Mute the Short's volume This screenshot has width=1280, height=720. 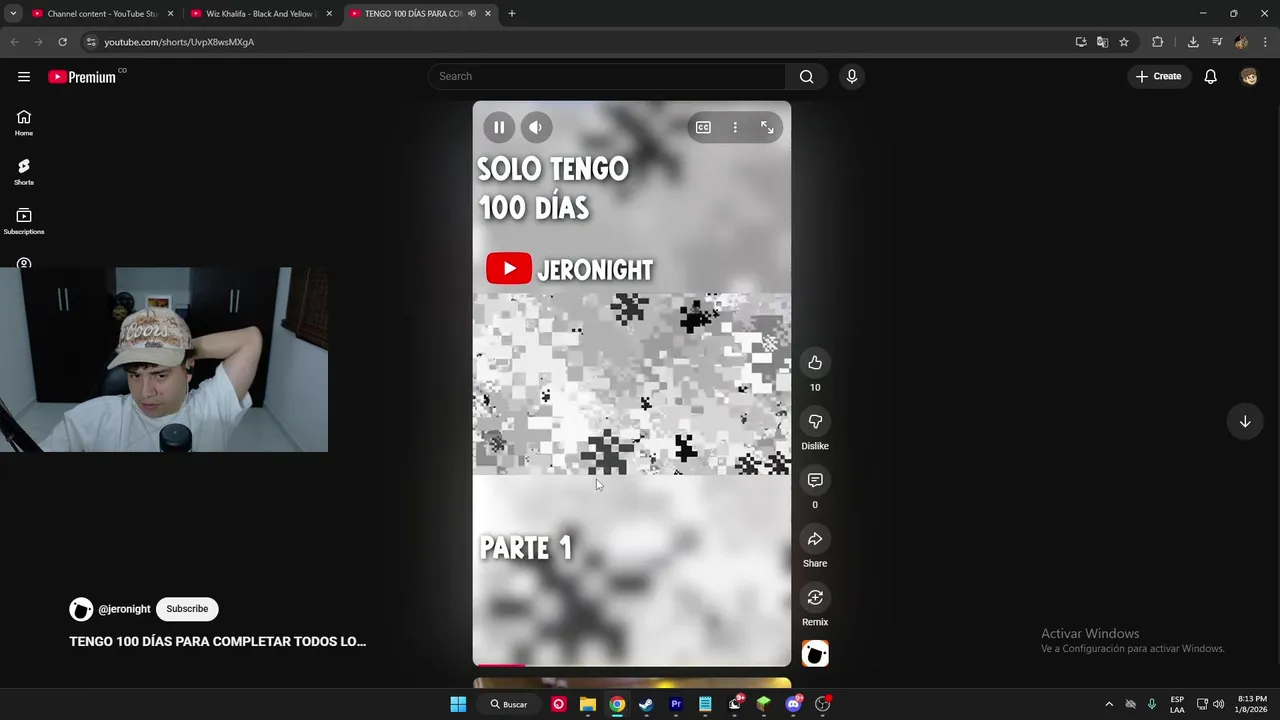pyautogui.click(x=535, y=127)
